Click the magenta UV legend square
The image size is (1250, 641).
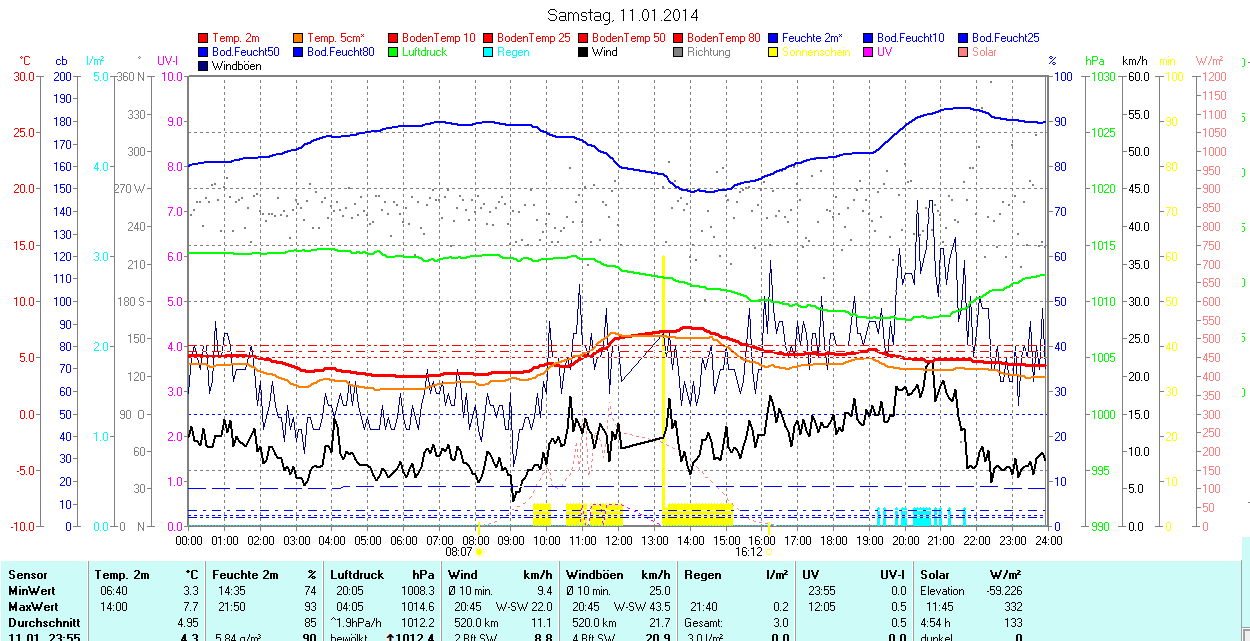tap(869, 52)
